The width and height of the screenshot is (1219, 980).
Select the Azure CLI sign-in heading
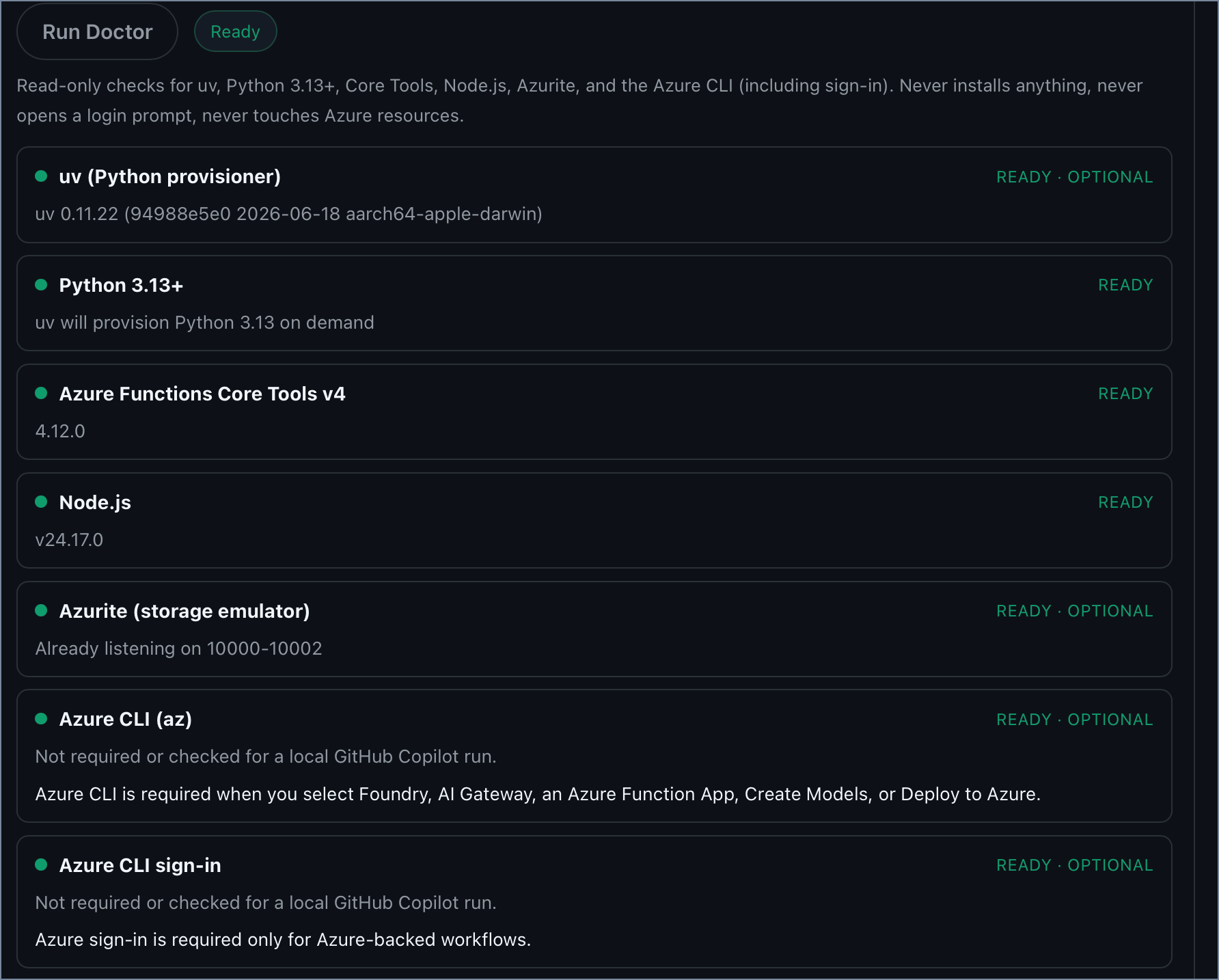pyautogui.click(x=140, y=865)
